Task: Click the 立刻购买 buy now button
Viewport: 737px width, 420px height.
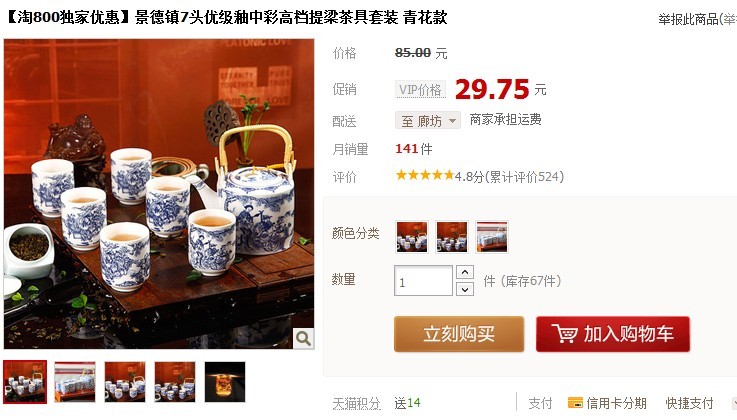Action: (x=459, y=334)
